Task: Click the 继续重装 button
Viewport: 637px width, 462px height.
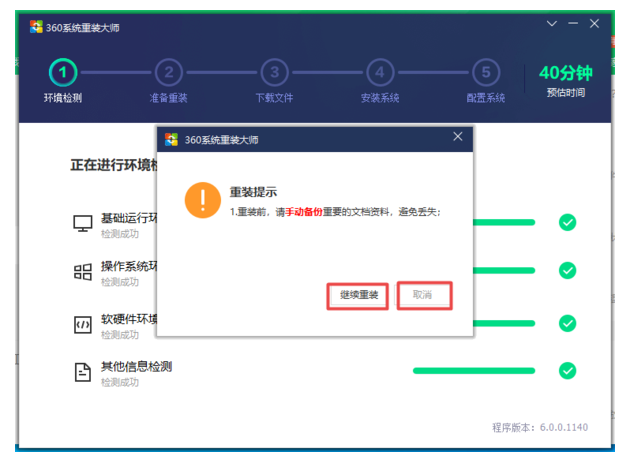Action: pos(358,296)
